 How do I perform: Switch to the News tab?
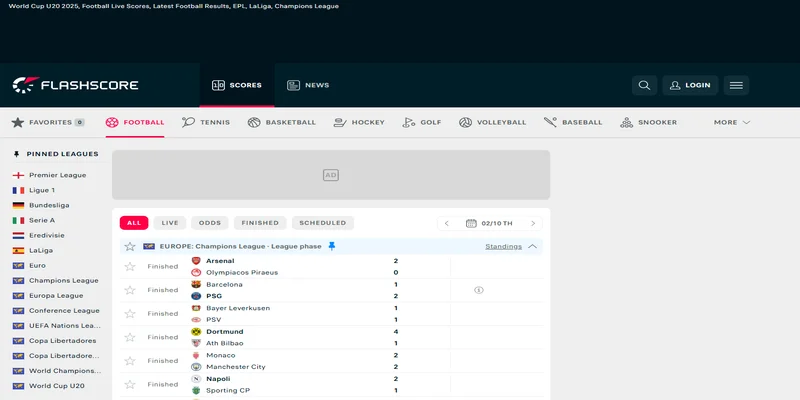pyautogui.click(x=307, y=85)
